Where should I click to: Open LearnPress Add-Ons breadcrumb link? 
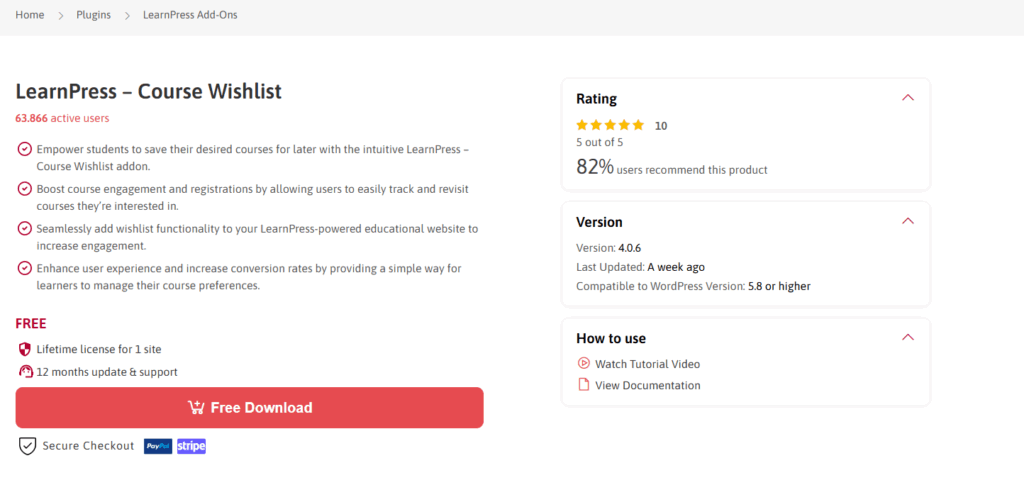(190, 15)
